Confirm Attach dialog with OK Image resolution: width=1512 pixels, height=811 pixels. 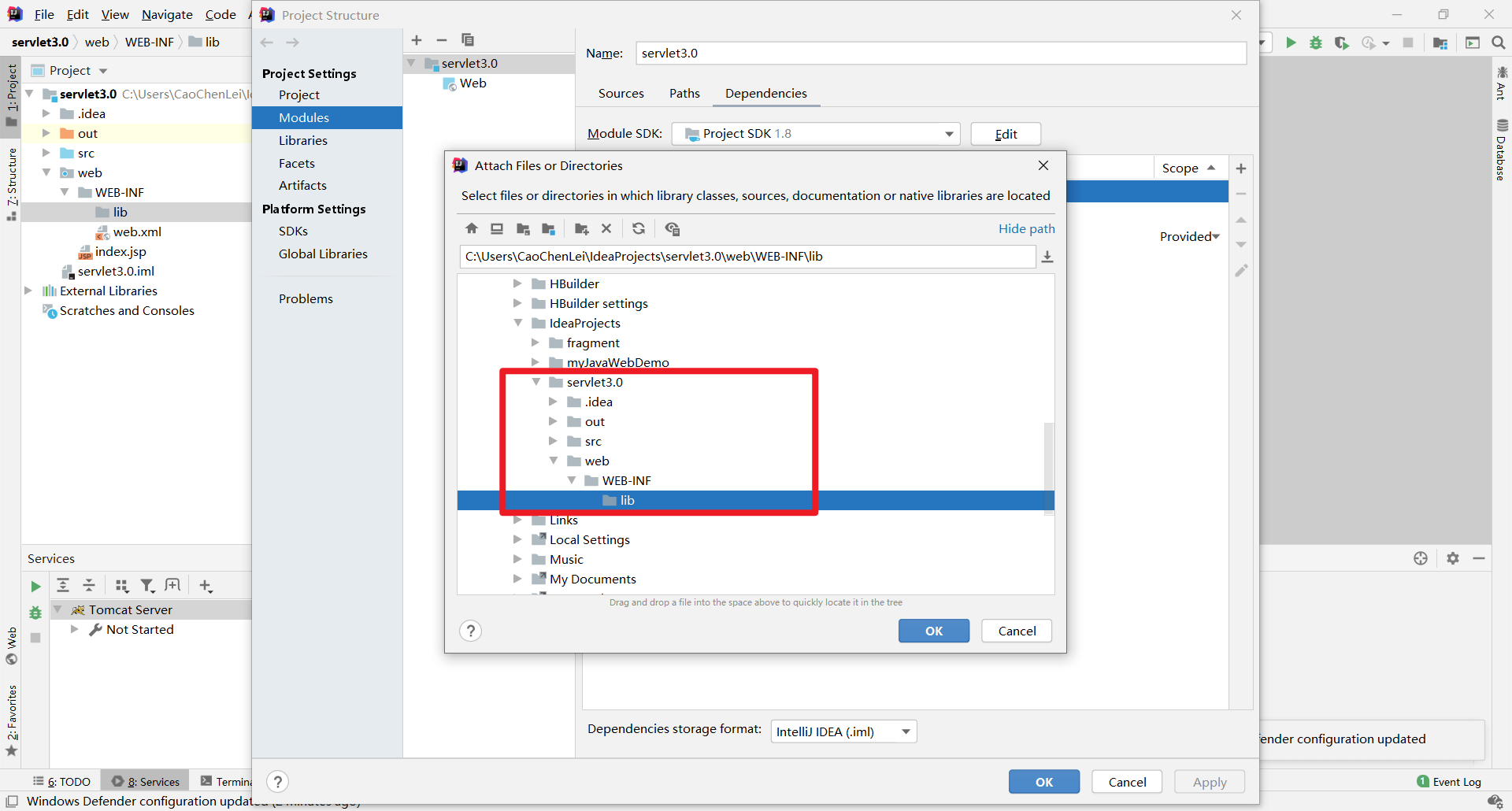[934, 631]
